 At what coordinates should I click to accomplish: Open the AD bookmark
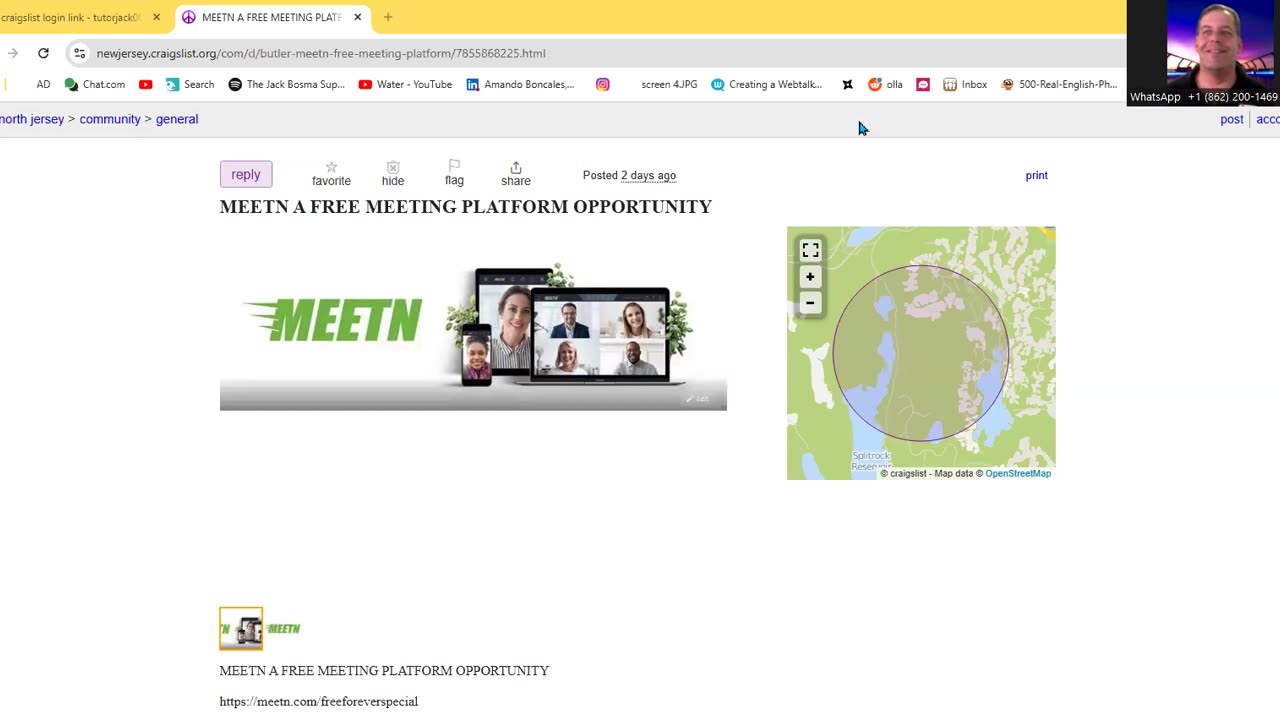click(x=43, y=84)
